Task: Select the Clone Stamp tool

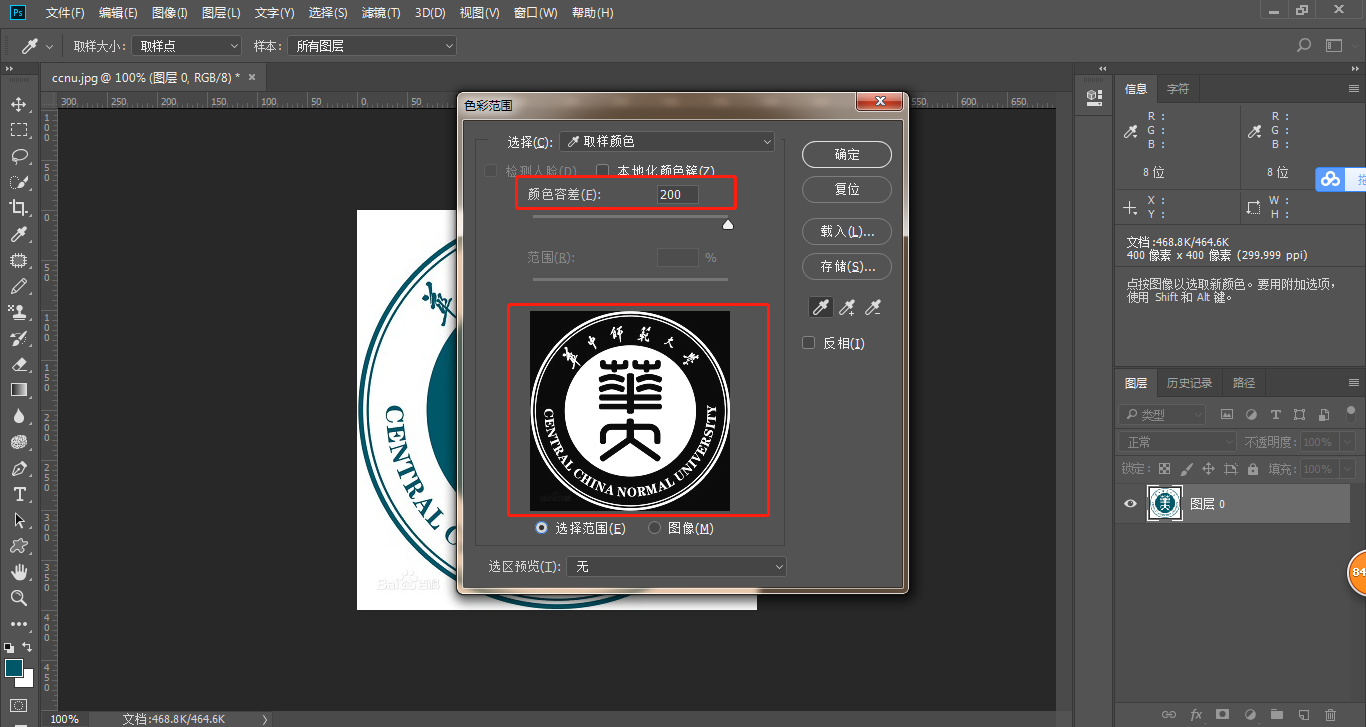Action: point(19,312)
